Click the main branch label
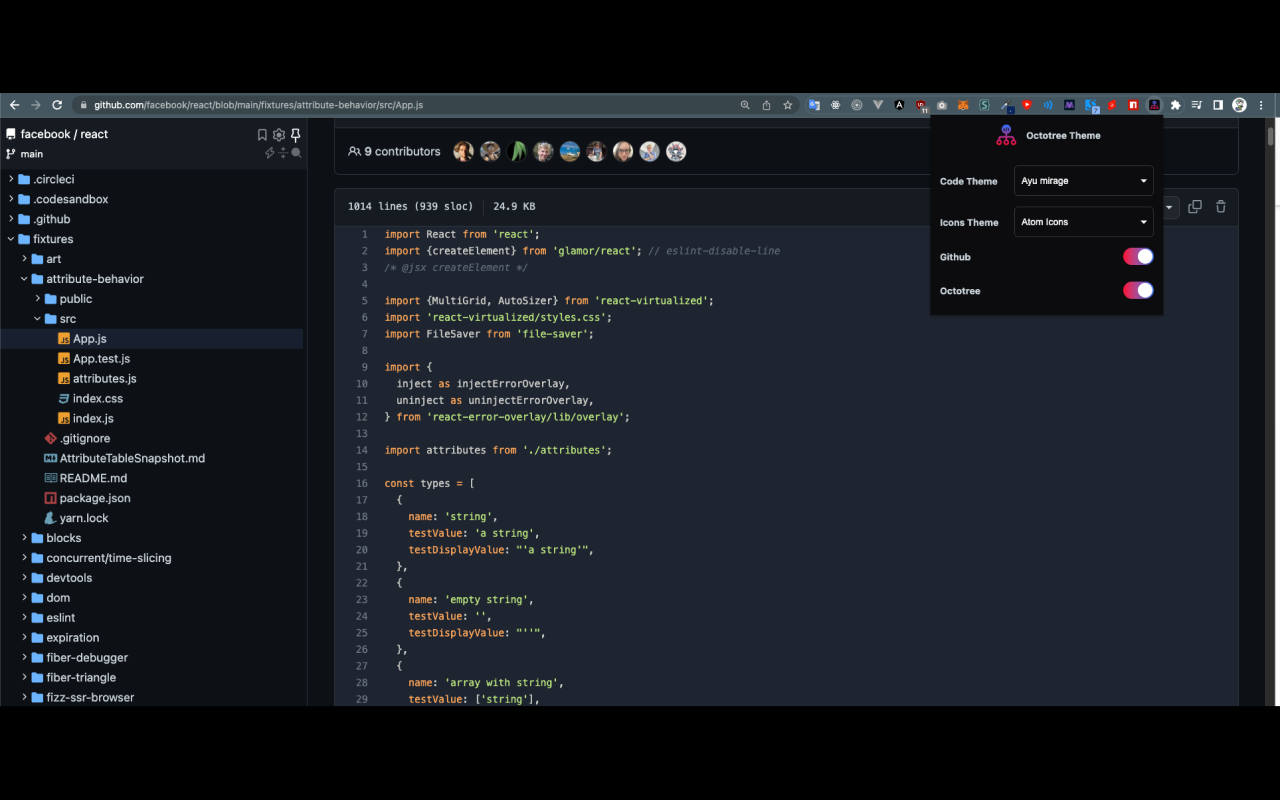This screenshot has height=800, width=1280. [32, 154]
